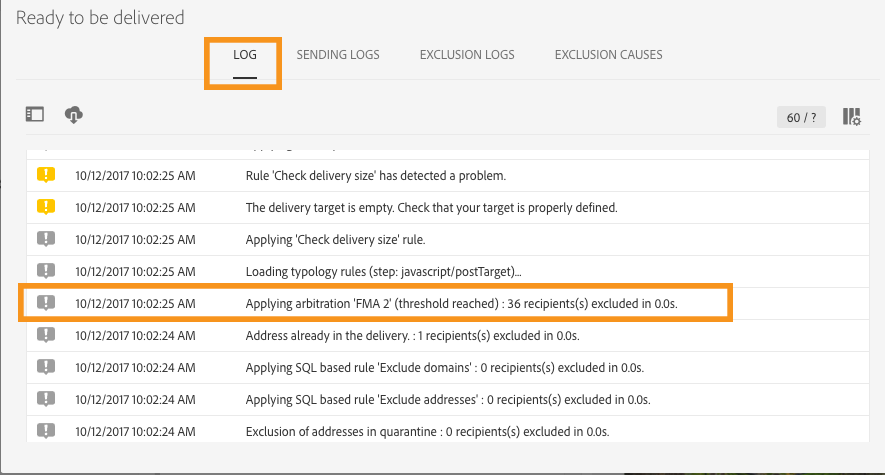Click the cloud download export icon

[x=73, y=115]
